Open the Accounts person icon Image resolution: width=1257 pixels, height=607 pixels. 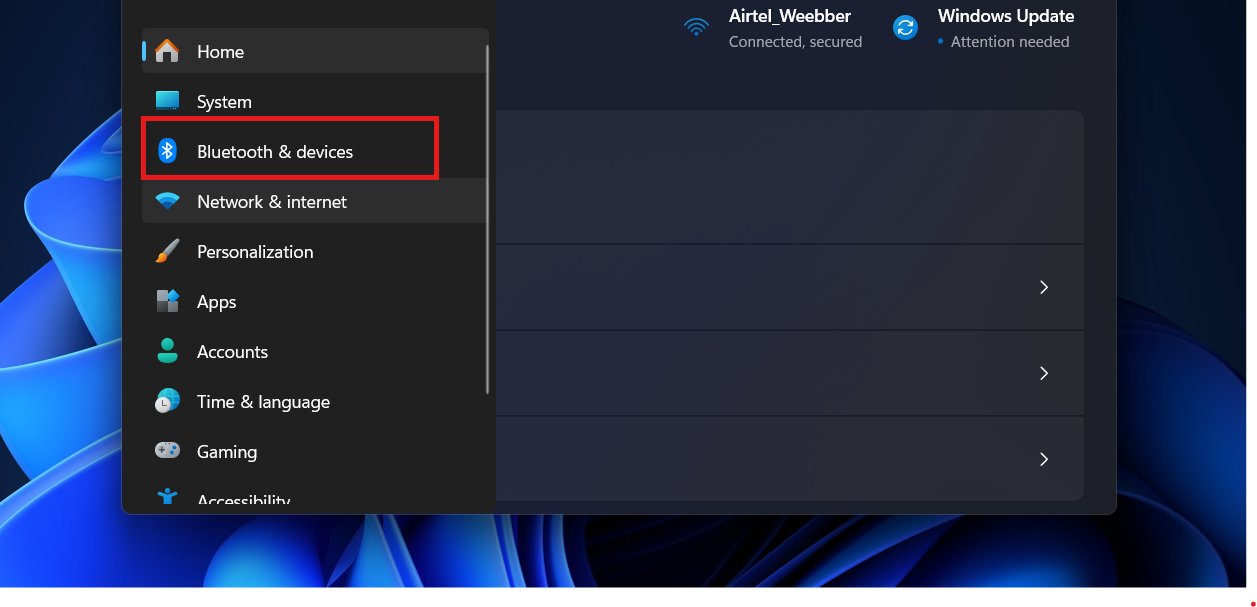pyautogui.click(x=166, y=351)
